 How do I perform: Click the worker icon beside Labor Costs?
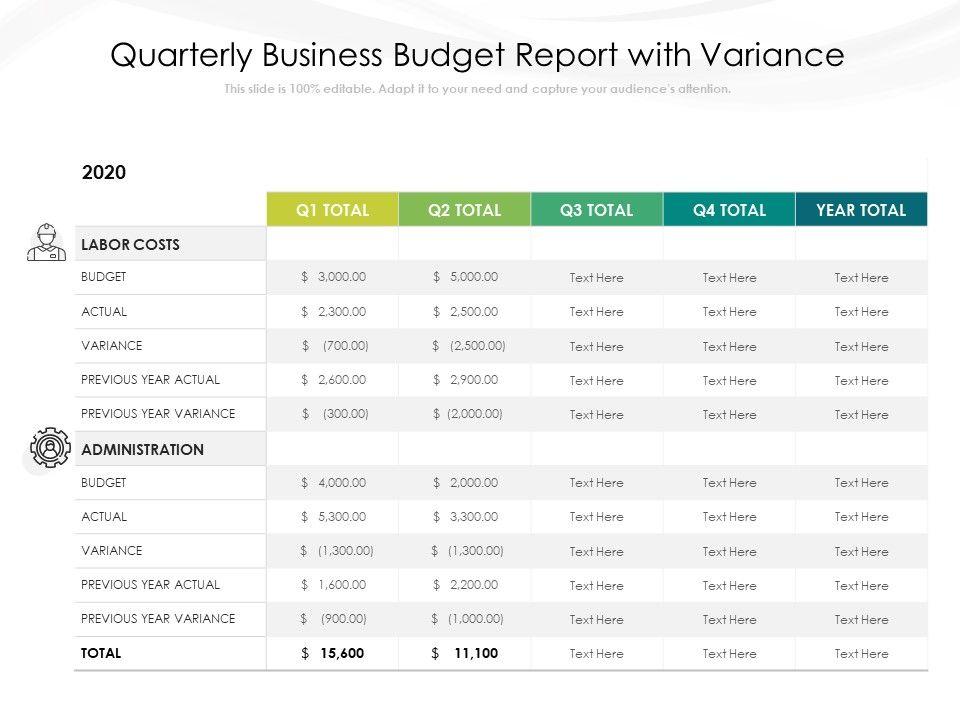click(x=45, y=243)
